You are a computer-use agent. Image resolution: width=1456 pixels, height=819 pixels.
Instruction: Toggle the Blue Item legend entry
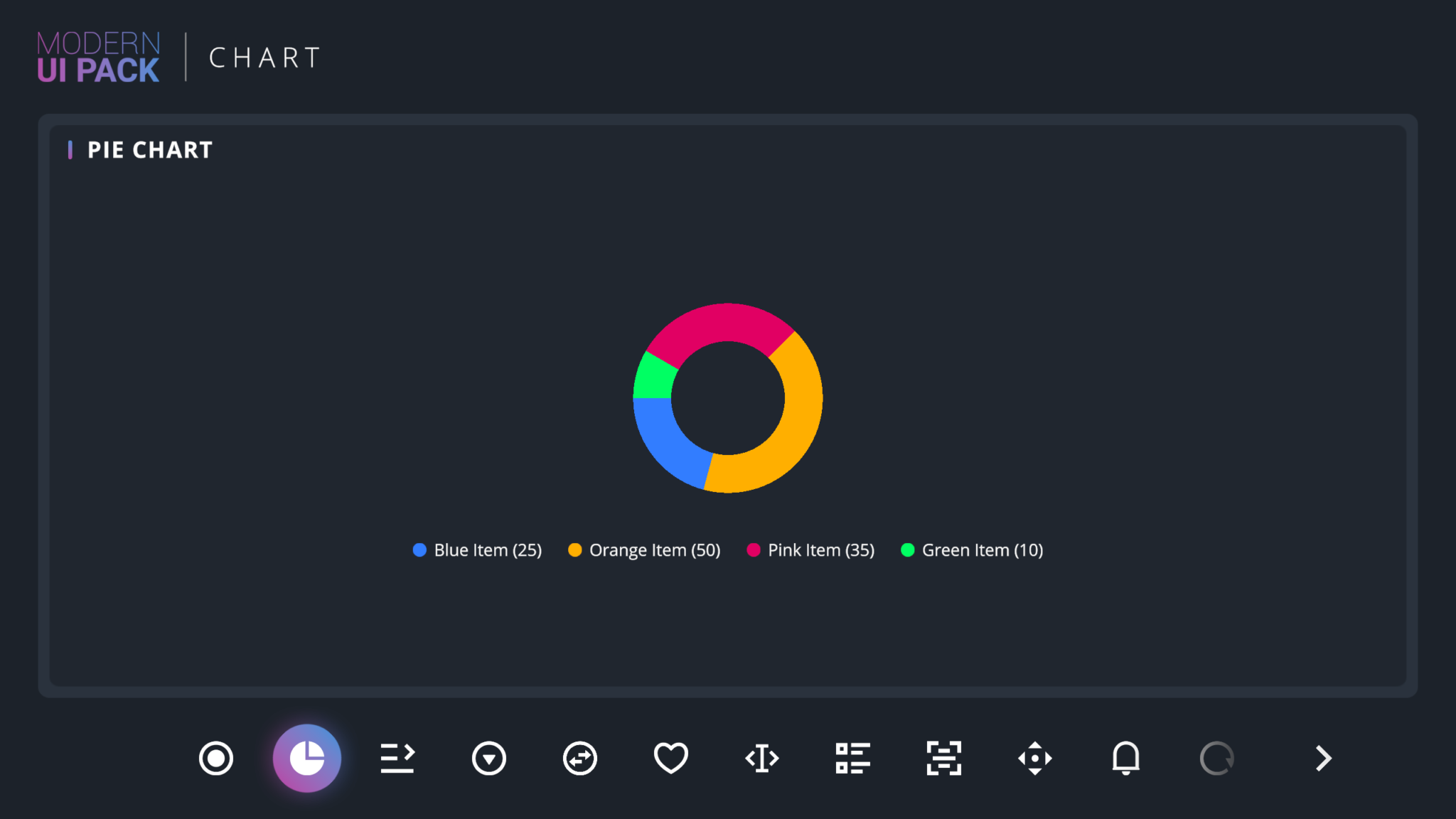click(x=477, y=550)
